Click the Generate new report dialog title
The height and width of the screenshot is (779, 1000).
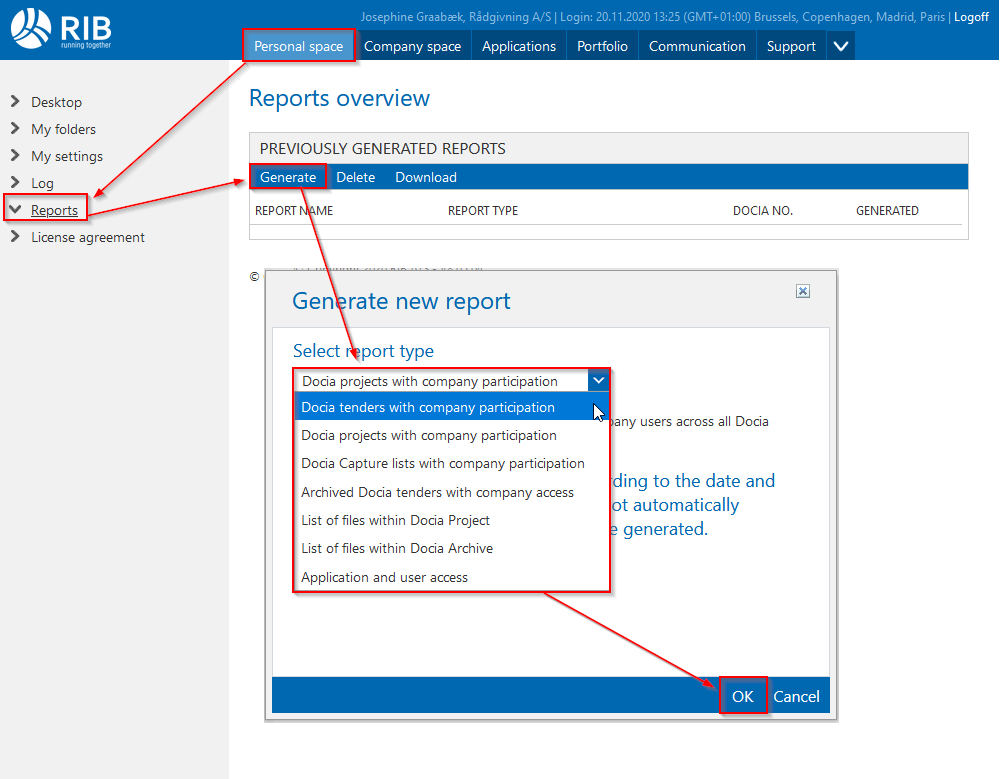(x=401, y=301)
